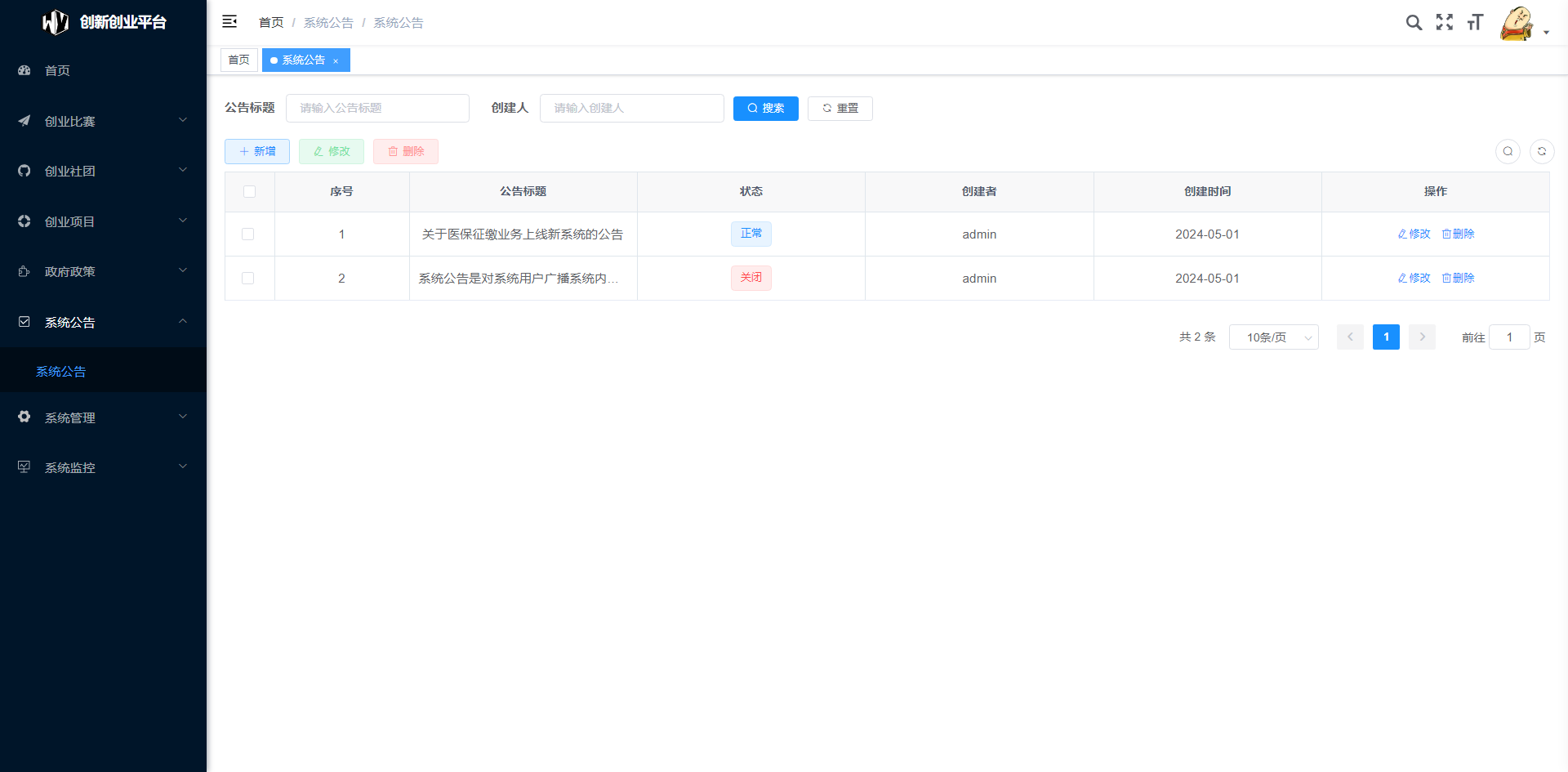This screenshot has height=772, width=1568.
Task: Click the 创业项目 icon in sidebar
Action: pos(24,221)
